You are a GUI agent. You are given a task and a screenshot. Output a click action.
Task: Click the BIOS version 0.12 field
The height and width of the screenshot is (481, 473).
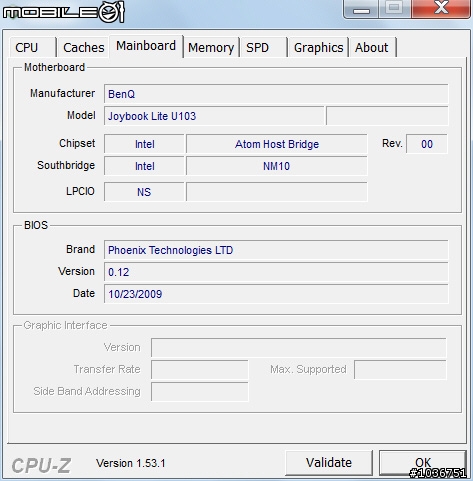click(276, 272)
